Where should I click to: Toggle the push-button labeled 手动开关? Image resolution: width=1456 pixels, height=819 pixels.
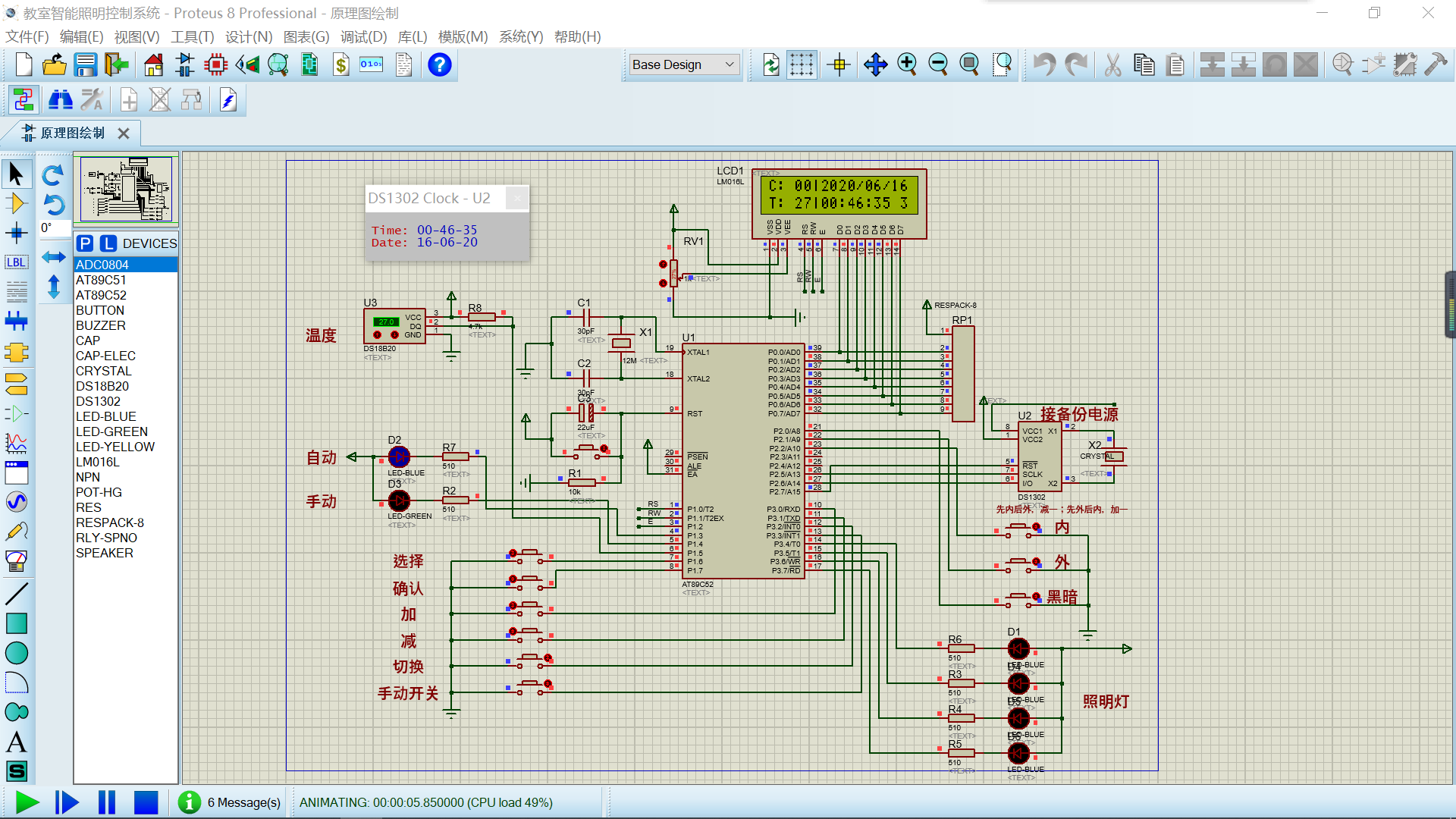click(530, 687)
